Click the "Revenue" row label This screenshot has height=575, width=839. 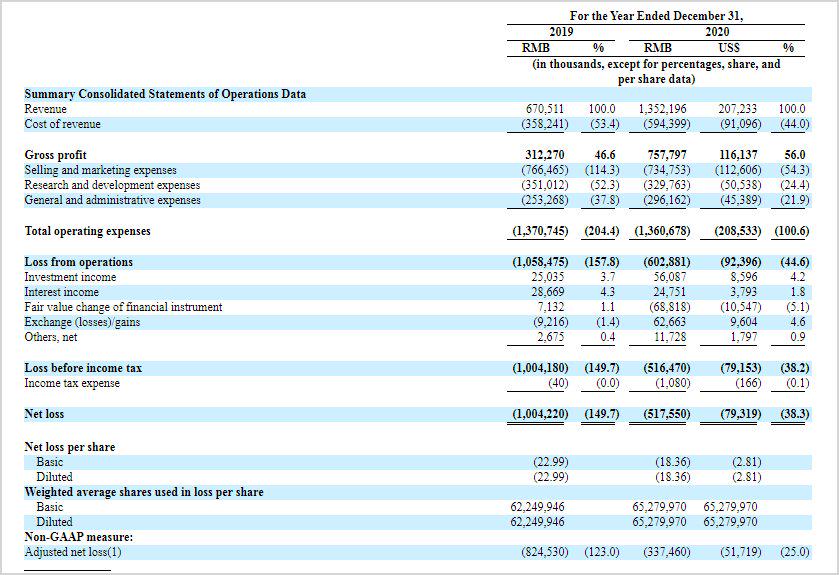click(x=46, y=109)
